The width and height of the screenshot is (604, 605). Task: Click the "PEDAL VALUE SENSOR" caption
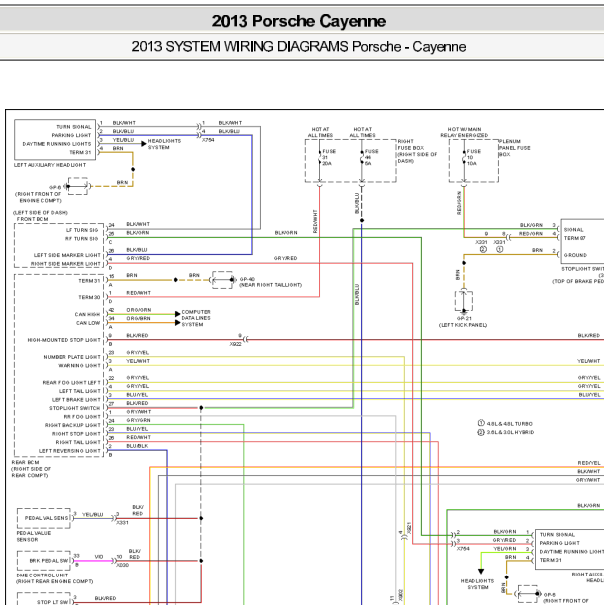34,536
